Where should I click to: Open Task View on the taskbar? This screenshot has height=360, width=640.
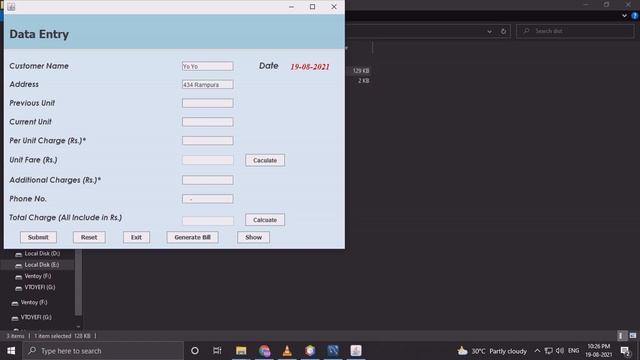click(x=217, y=351)
